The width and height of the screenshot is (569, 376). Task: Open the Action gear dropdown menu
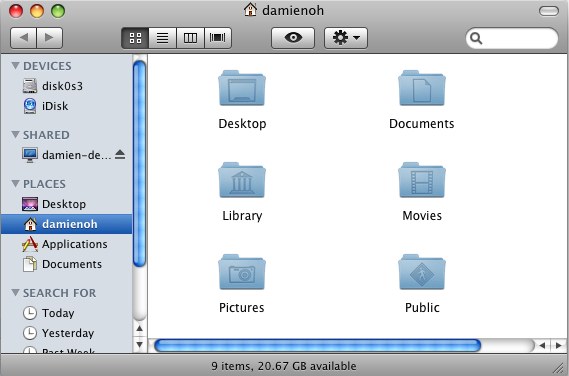(x=346, y=38)
